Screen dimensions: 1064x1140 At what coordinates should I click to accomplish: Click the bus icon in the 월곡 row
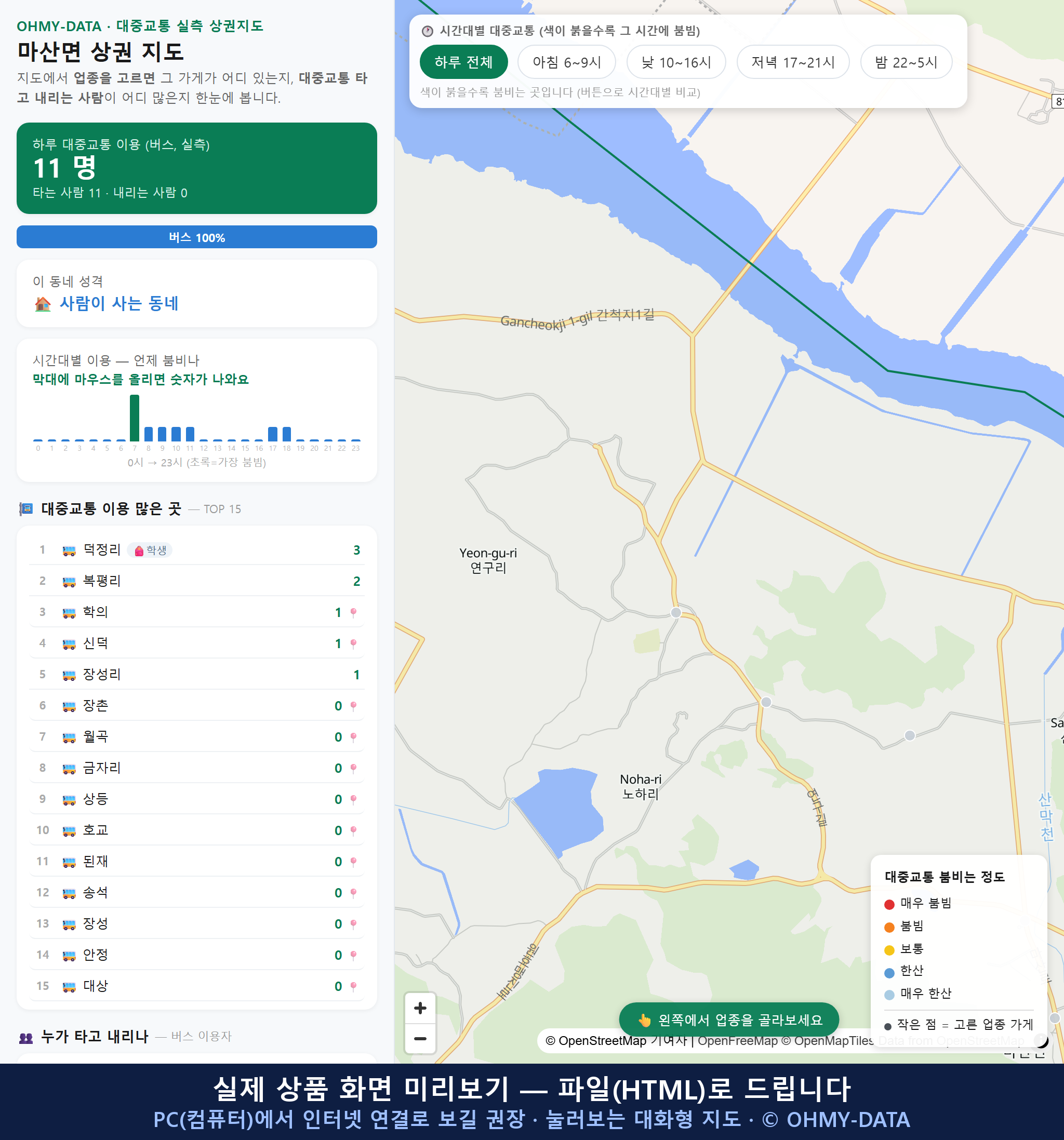click(x=69, y=737)
